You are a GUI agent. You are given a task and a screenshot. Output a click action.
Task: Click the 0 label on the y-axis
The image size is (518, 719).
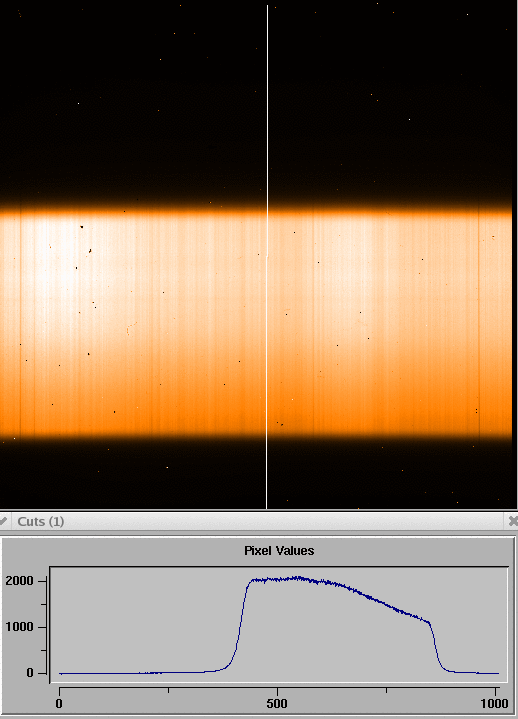30,673
